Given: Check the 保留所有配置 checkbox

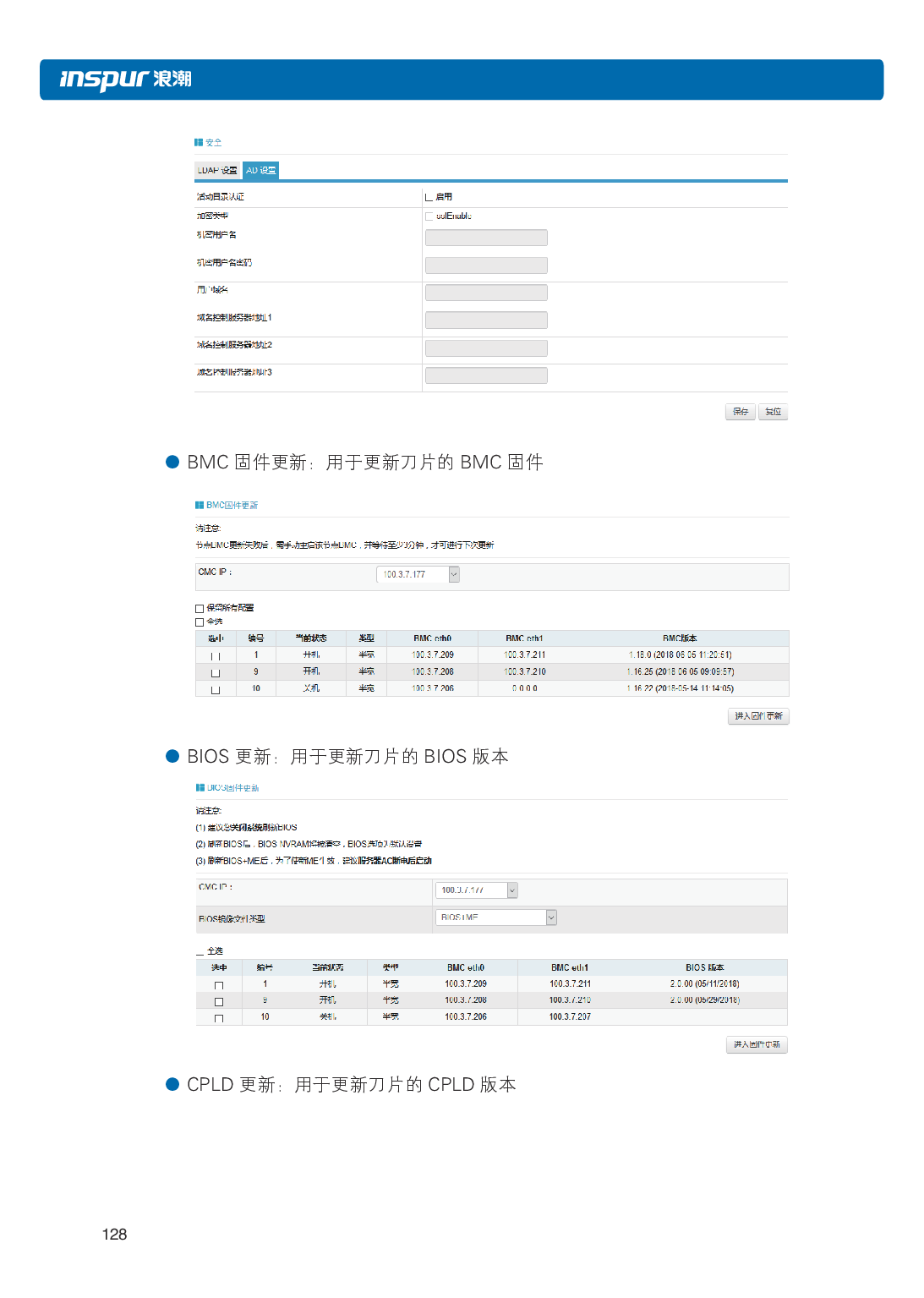Looking at the screenshot, I should (x=200, y=609).
